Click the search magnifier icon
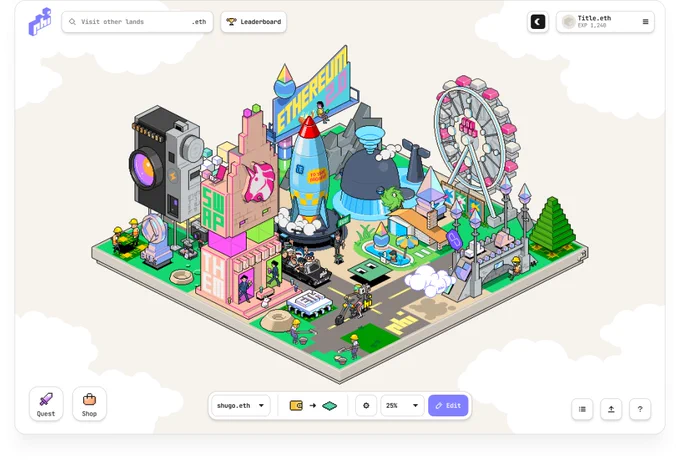This screenshot has height=462, width=680. (72, 22)
